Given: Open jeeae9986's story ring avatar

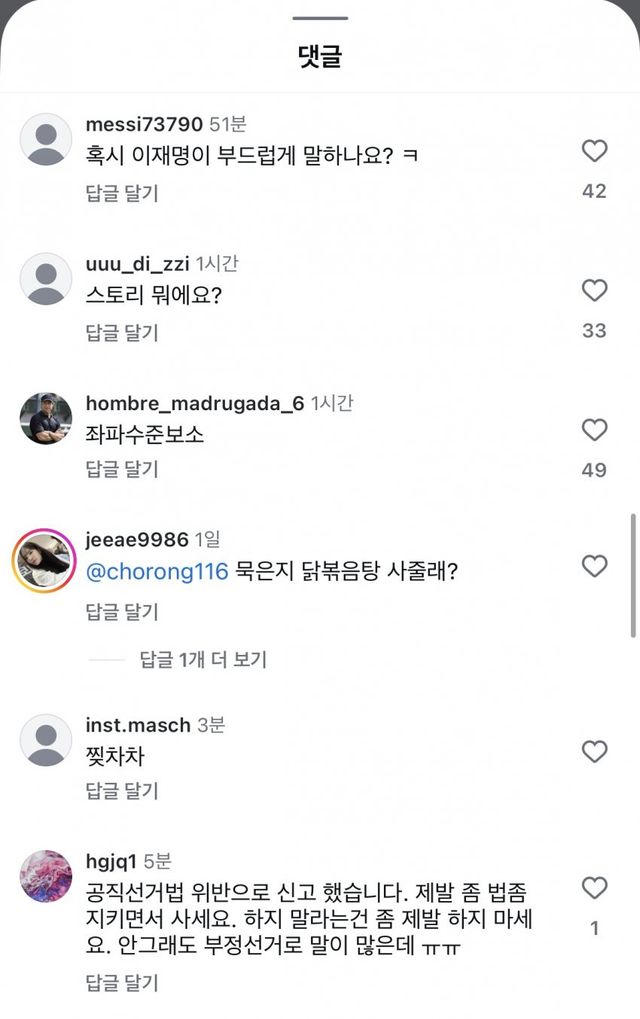Looking at the screenshot, I should (44, 560).
